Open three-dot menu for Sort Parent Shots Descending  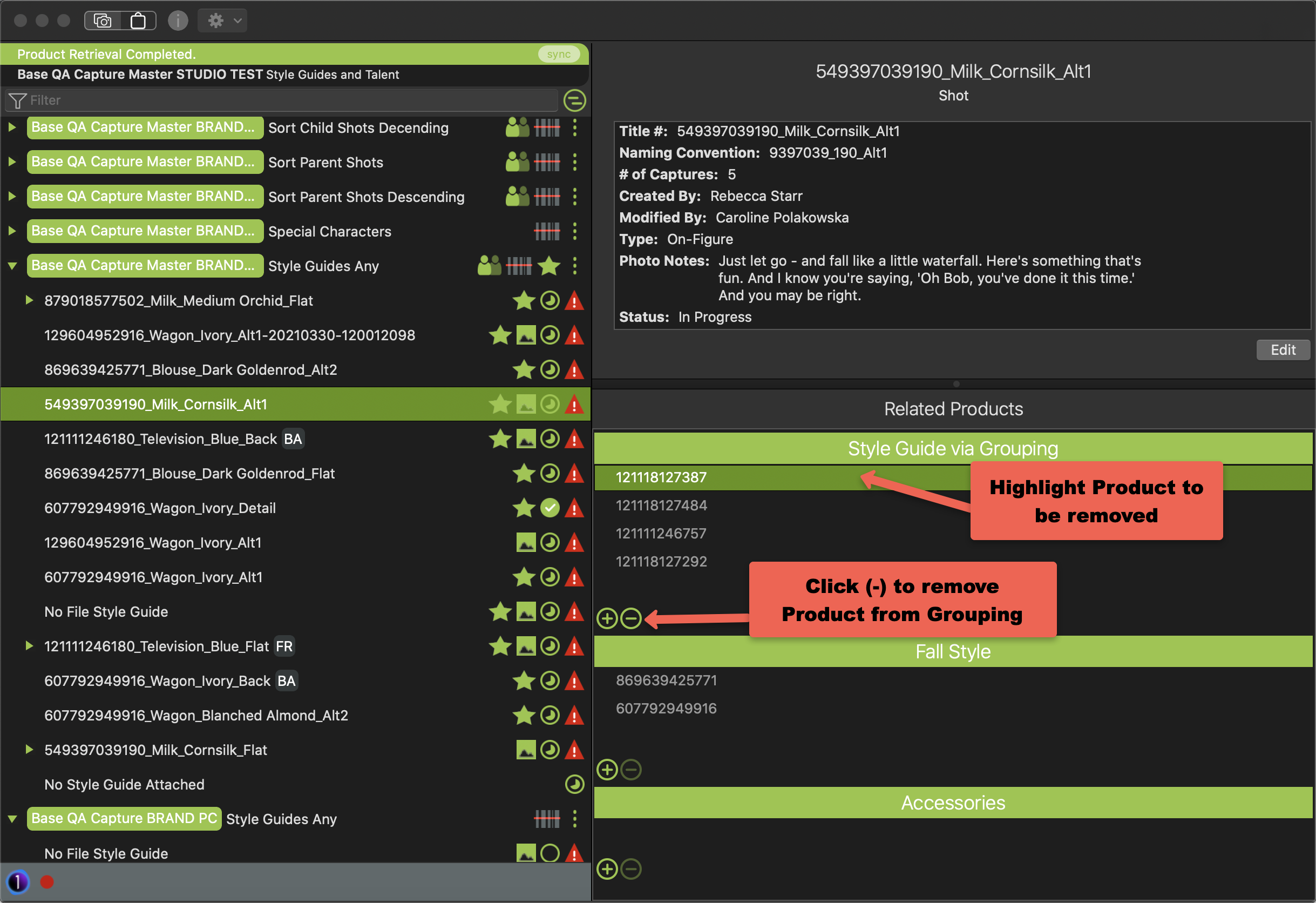[575, 197]
